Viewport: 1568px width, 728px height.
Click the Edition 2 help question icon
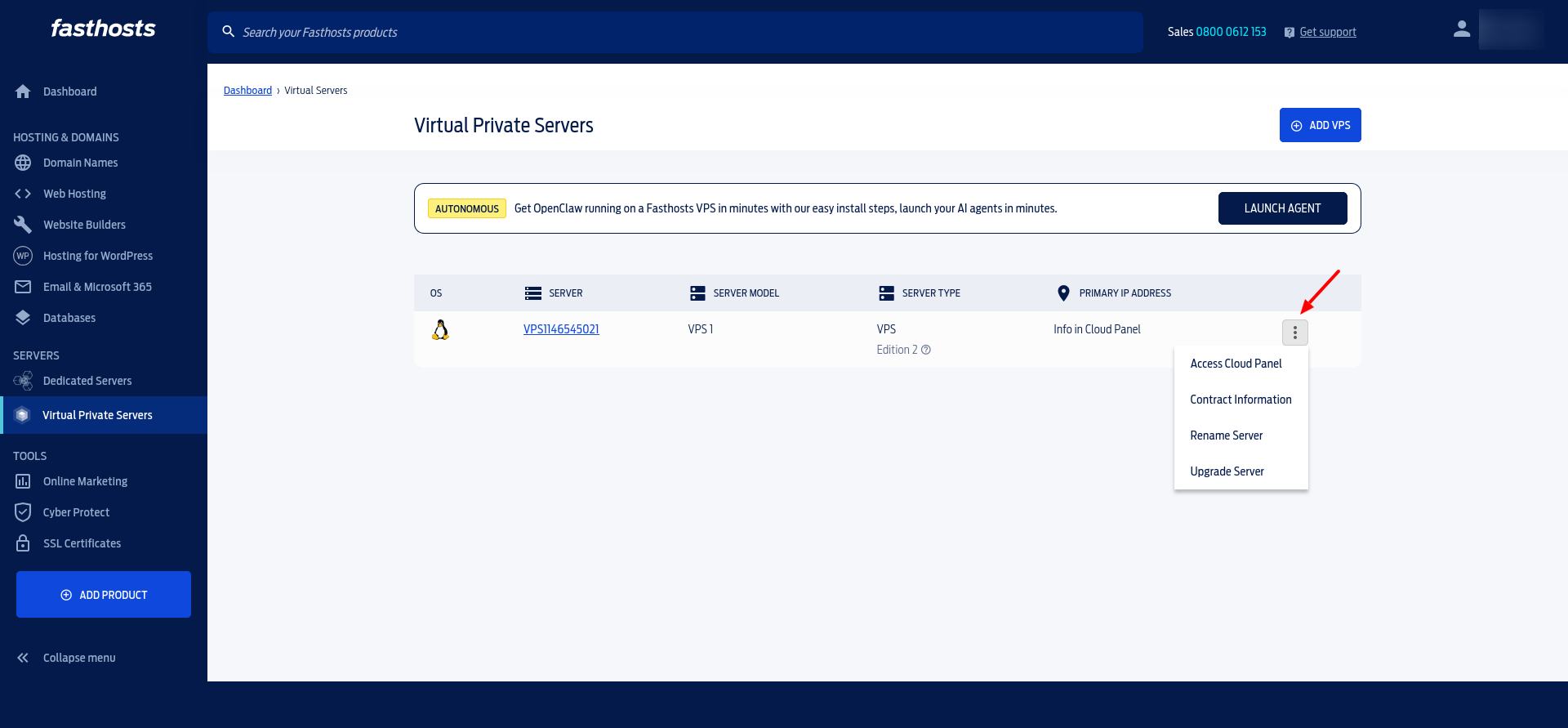(x=926, y=350)
